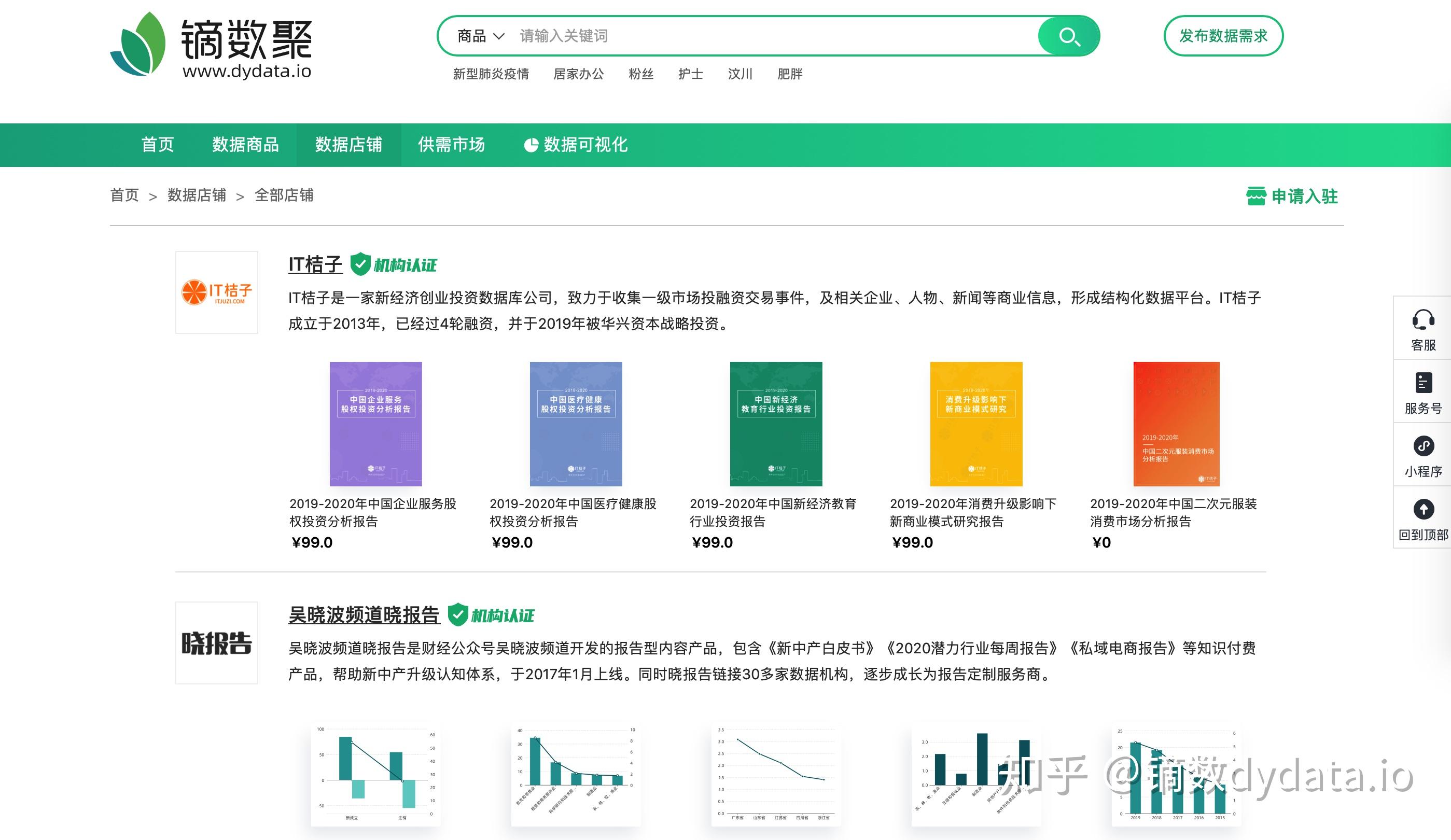This screenshot has width=1451, height=840.
Task: Select hot keyword 居家办公
Action: click(579, 74)
